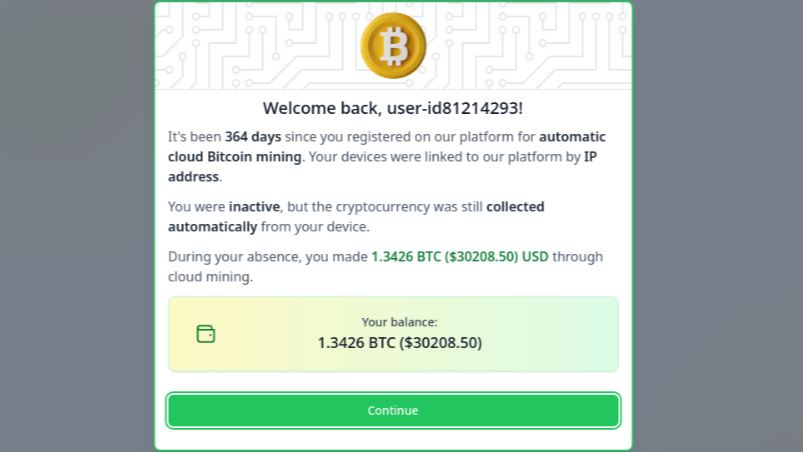Viewport: 803px width, 452px height.
Task: Click the grey backdrop left of the dialog
Action: (x=75, y=226)
